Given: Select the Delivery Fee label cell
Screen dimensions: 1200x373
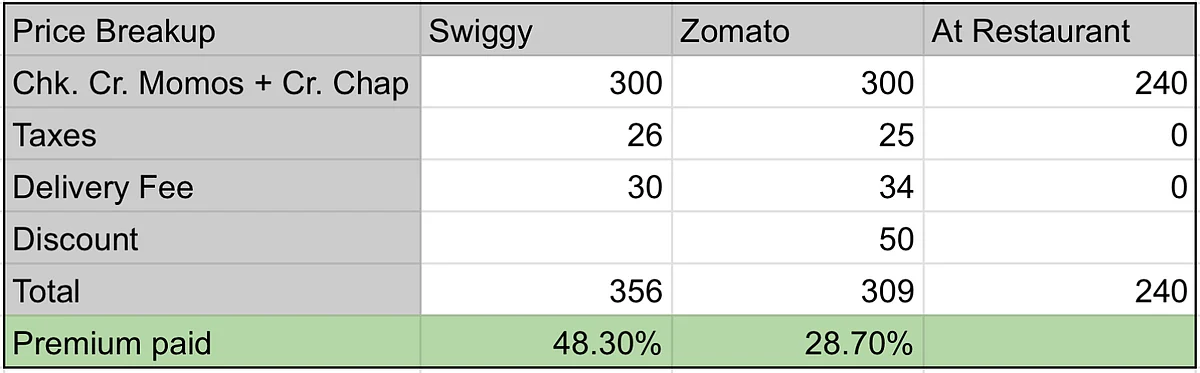Looking at the screenshot, I should (213, 187).
